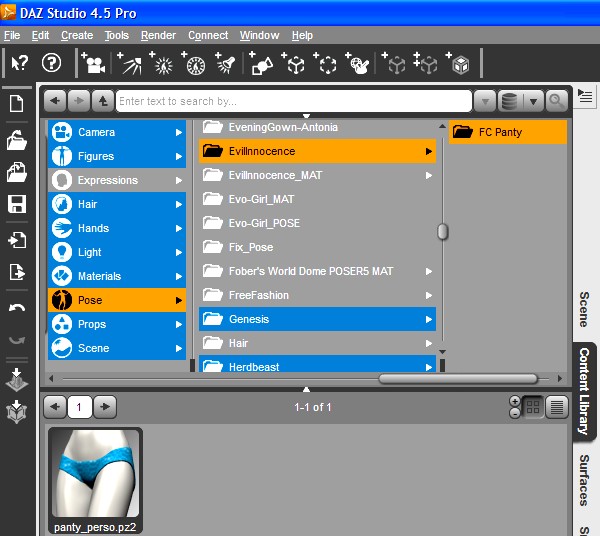600x536 pixels.
Task: Switch to the Surfaces tab
Action: (x=584, y=481)
